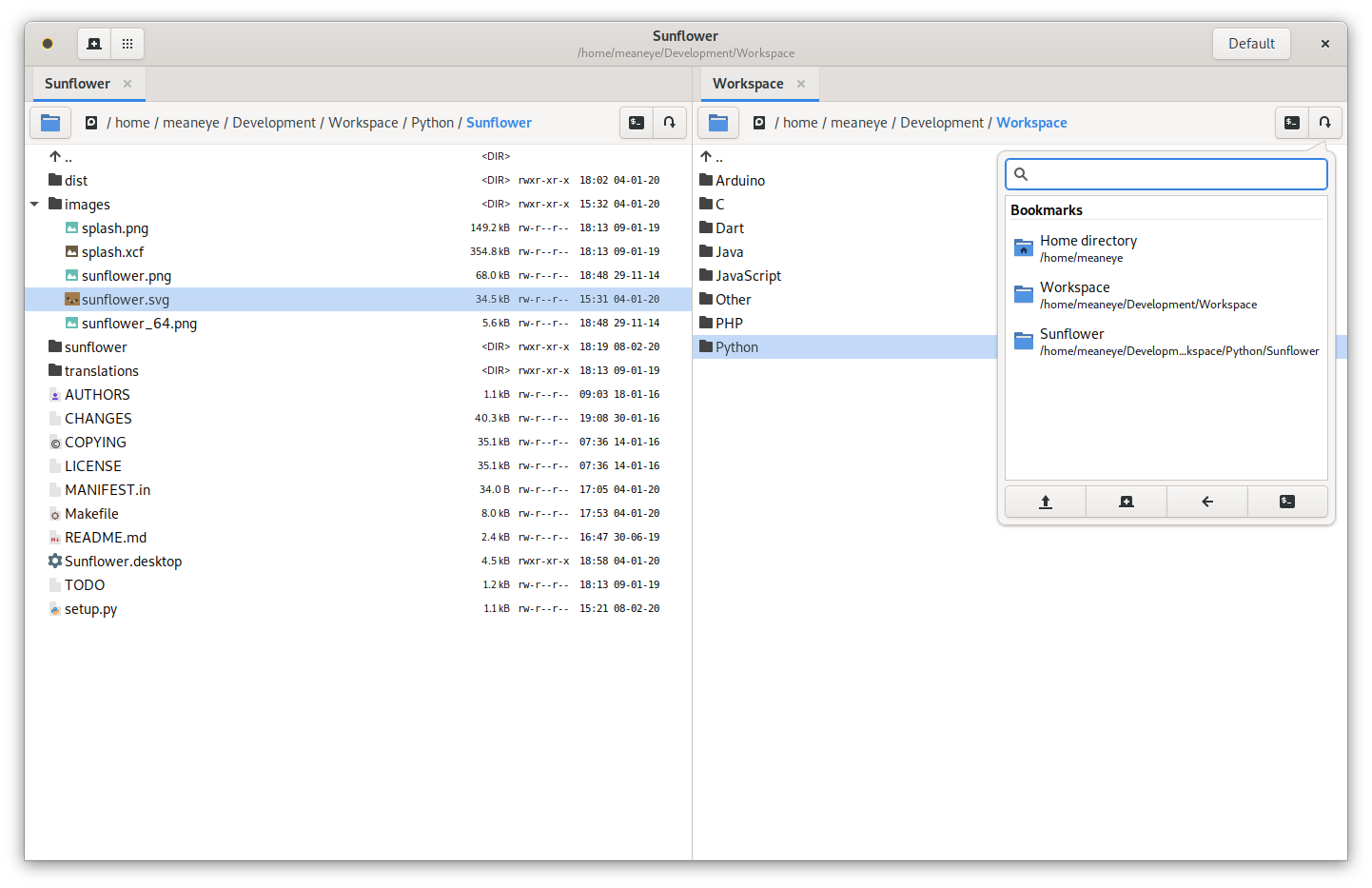
Task: Collapse the images folder tree
Action: [34, 205]
